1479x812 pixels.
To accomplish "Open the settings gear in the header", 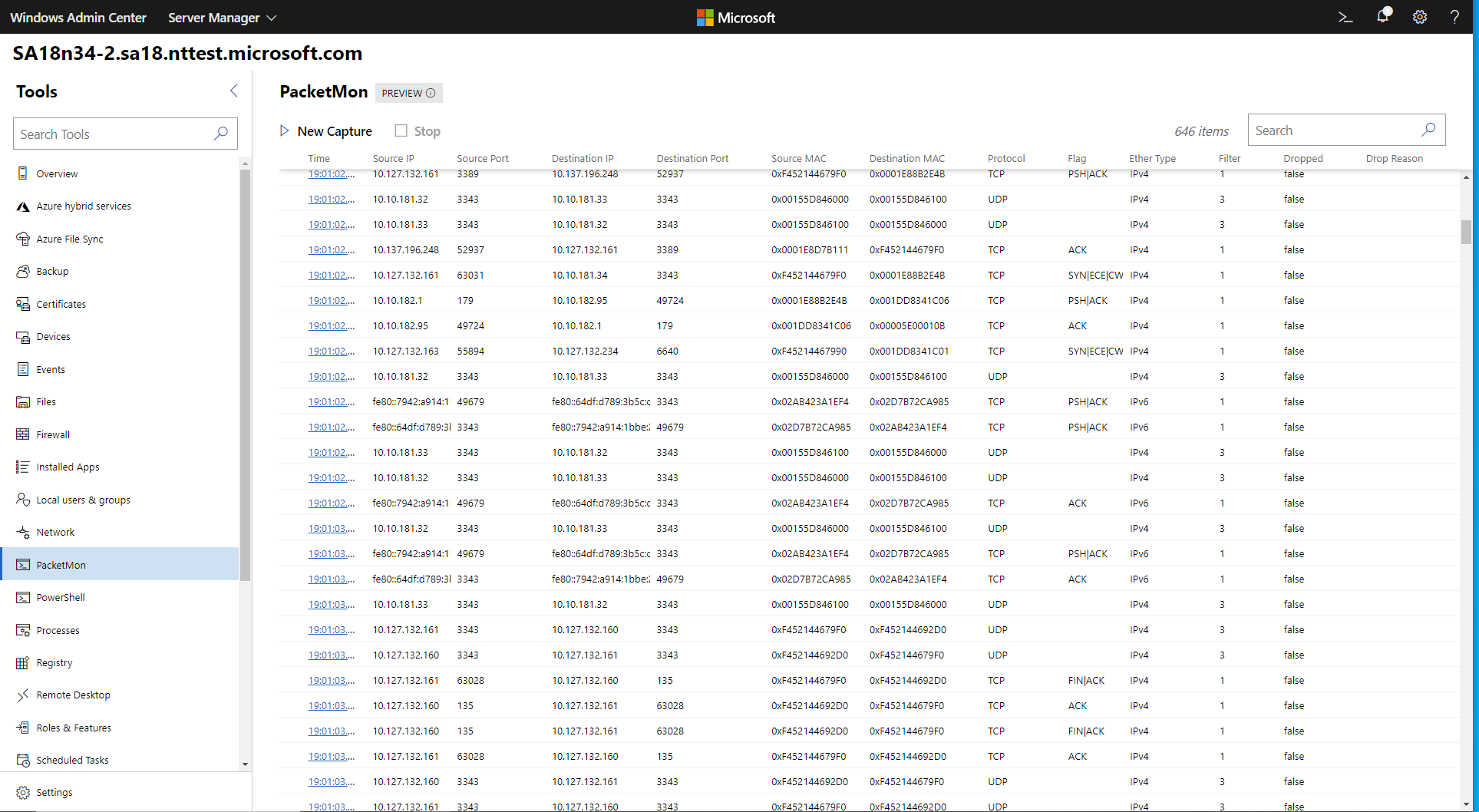I will 1420,17.
